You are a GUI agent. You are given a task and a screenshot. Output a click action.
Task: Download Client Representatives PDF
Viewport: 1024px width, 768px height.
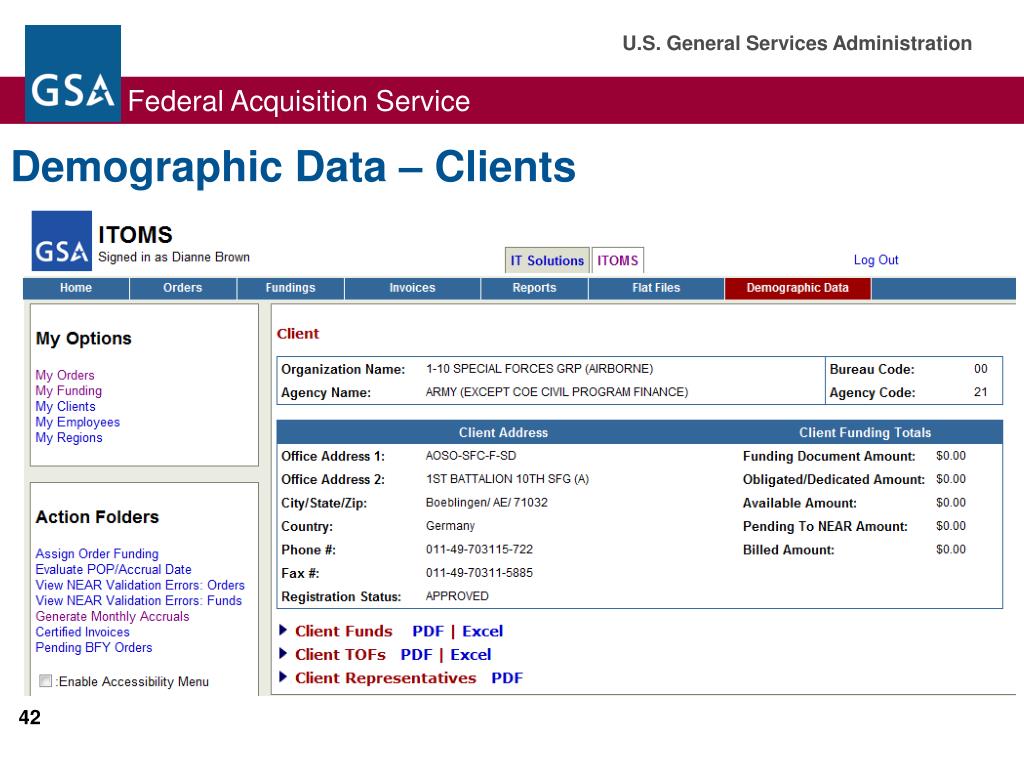tap(507, 678)
